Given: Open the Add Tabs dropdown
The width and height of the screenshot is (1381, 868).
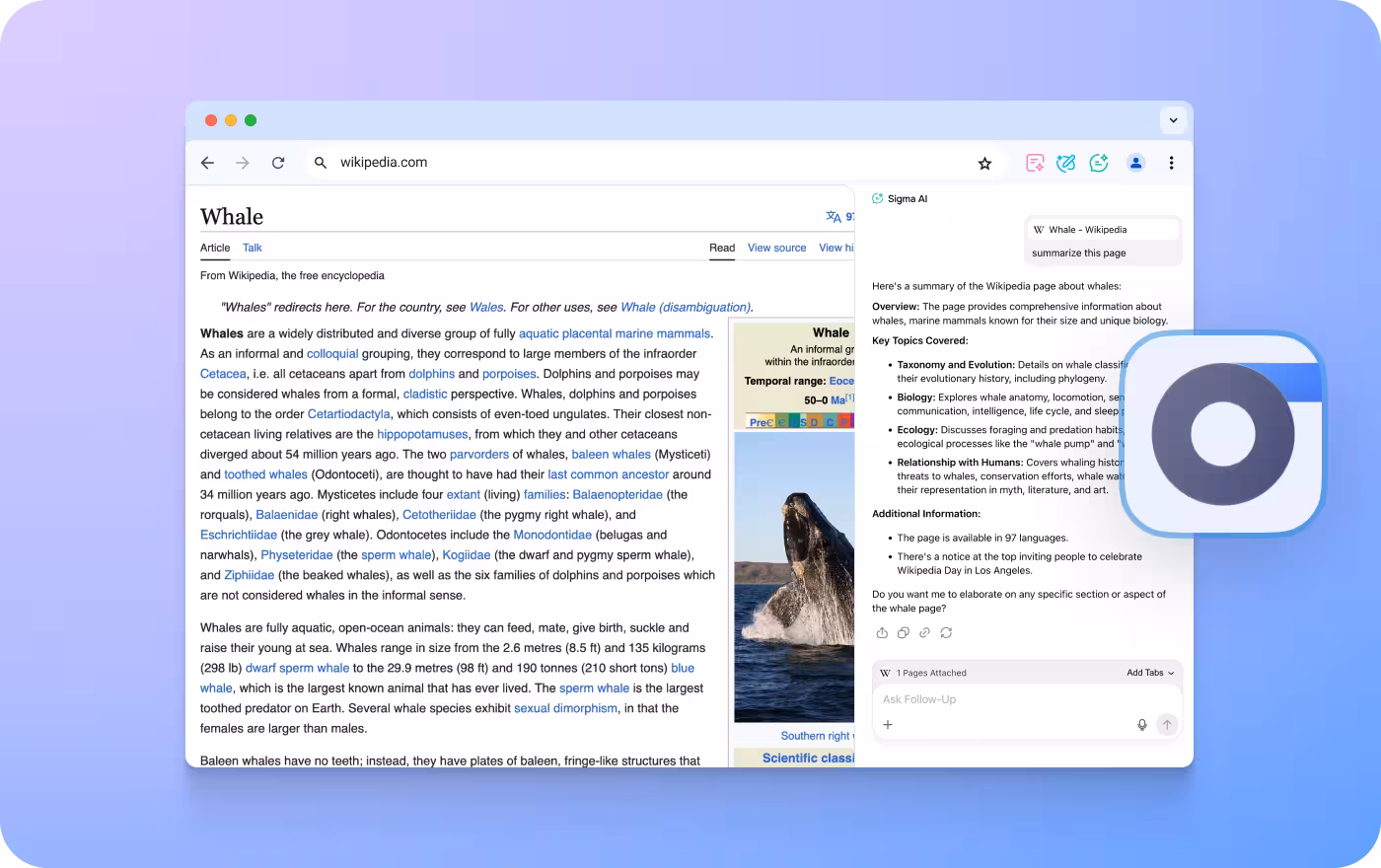Looking at the screenshot, I should point(1150,673).
